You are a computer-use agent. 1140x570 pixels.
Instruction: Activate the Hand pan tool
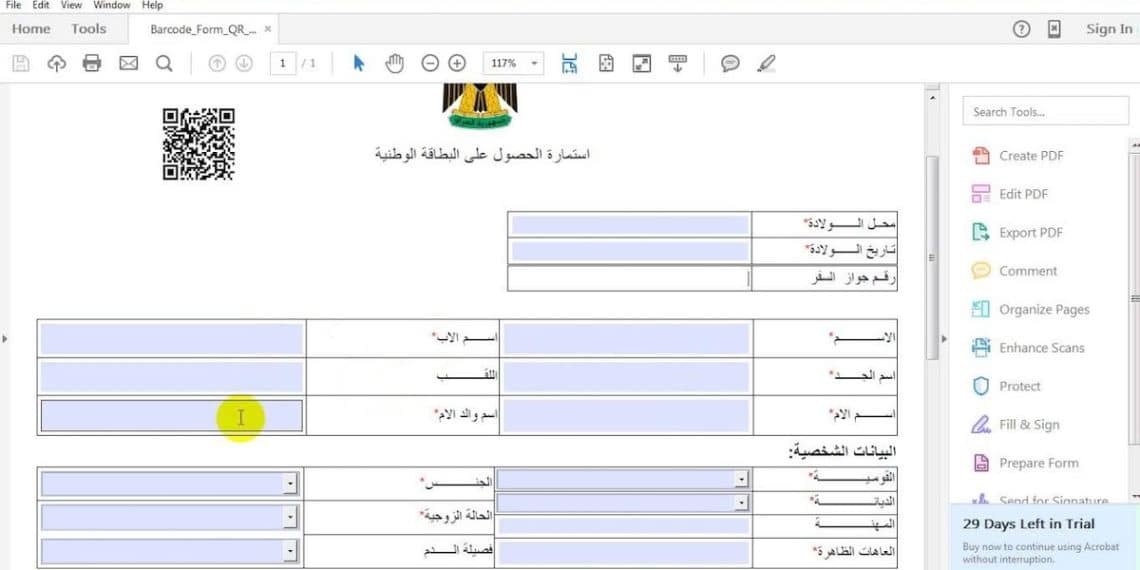coord(394,63)
